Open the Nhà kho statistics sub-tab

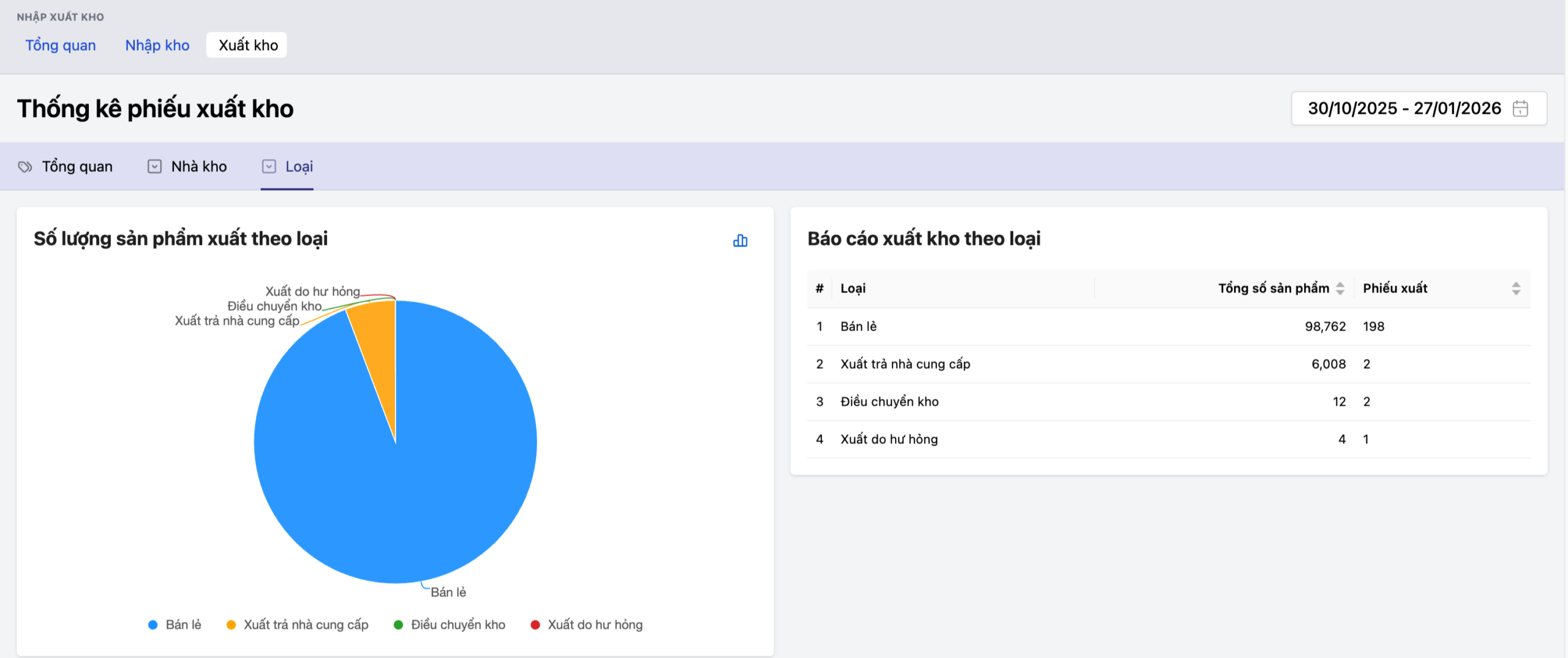click(x=198, y=166)
